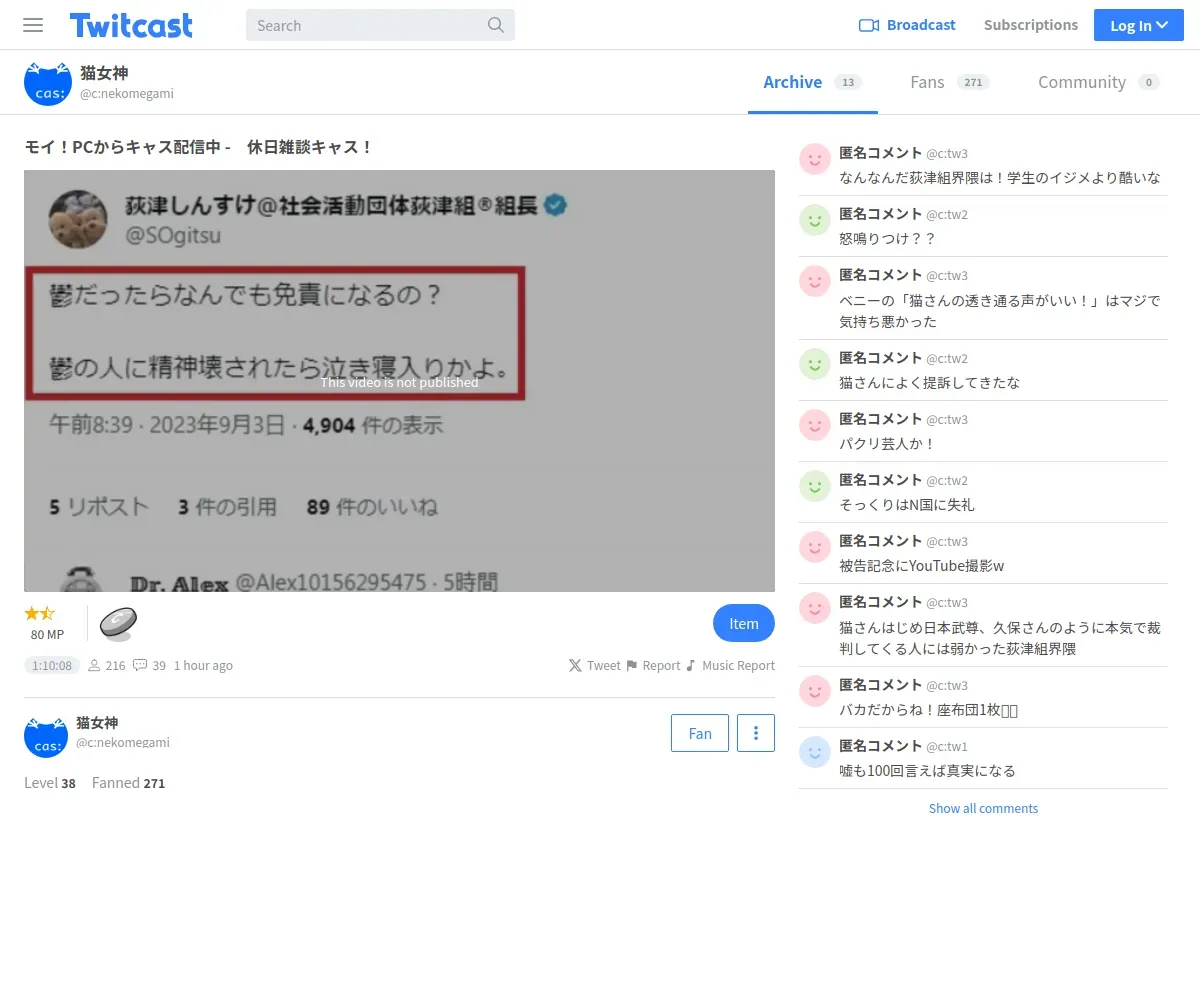Viewport: 1200px width, 1000px height.
Task: Click avatar of comment ベニーの「猫さんの透き通る声
Action: [815, 281]
